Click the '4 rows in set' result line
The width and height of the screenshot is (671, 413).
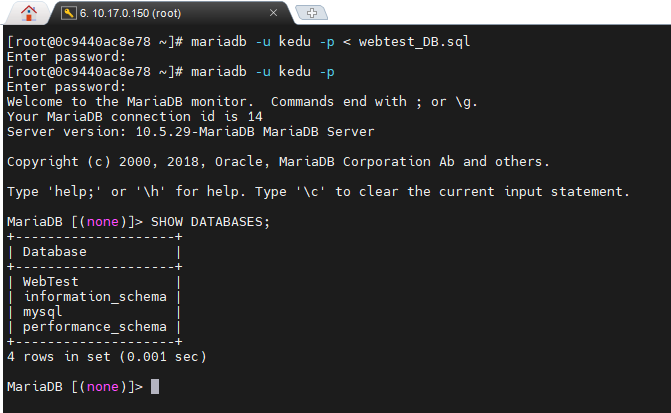coord(107,356)
